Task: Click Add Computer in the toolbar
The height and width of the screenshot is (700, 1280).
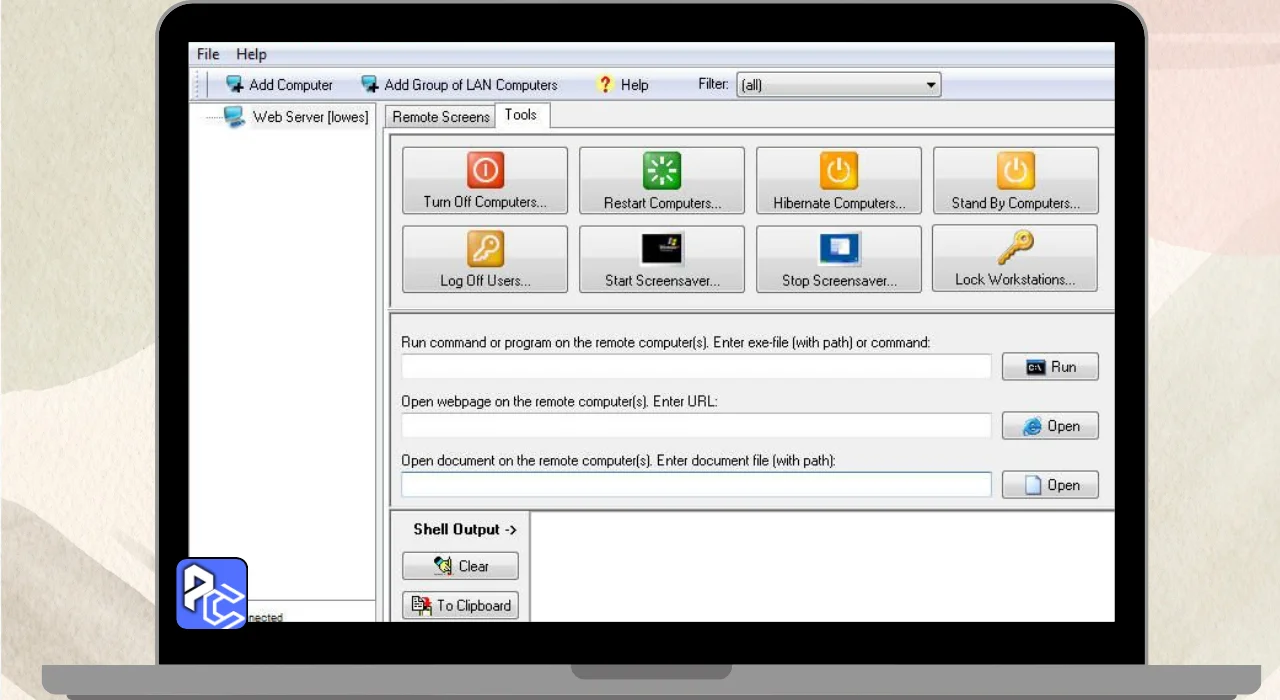Action: point(279,85)
